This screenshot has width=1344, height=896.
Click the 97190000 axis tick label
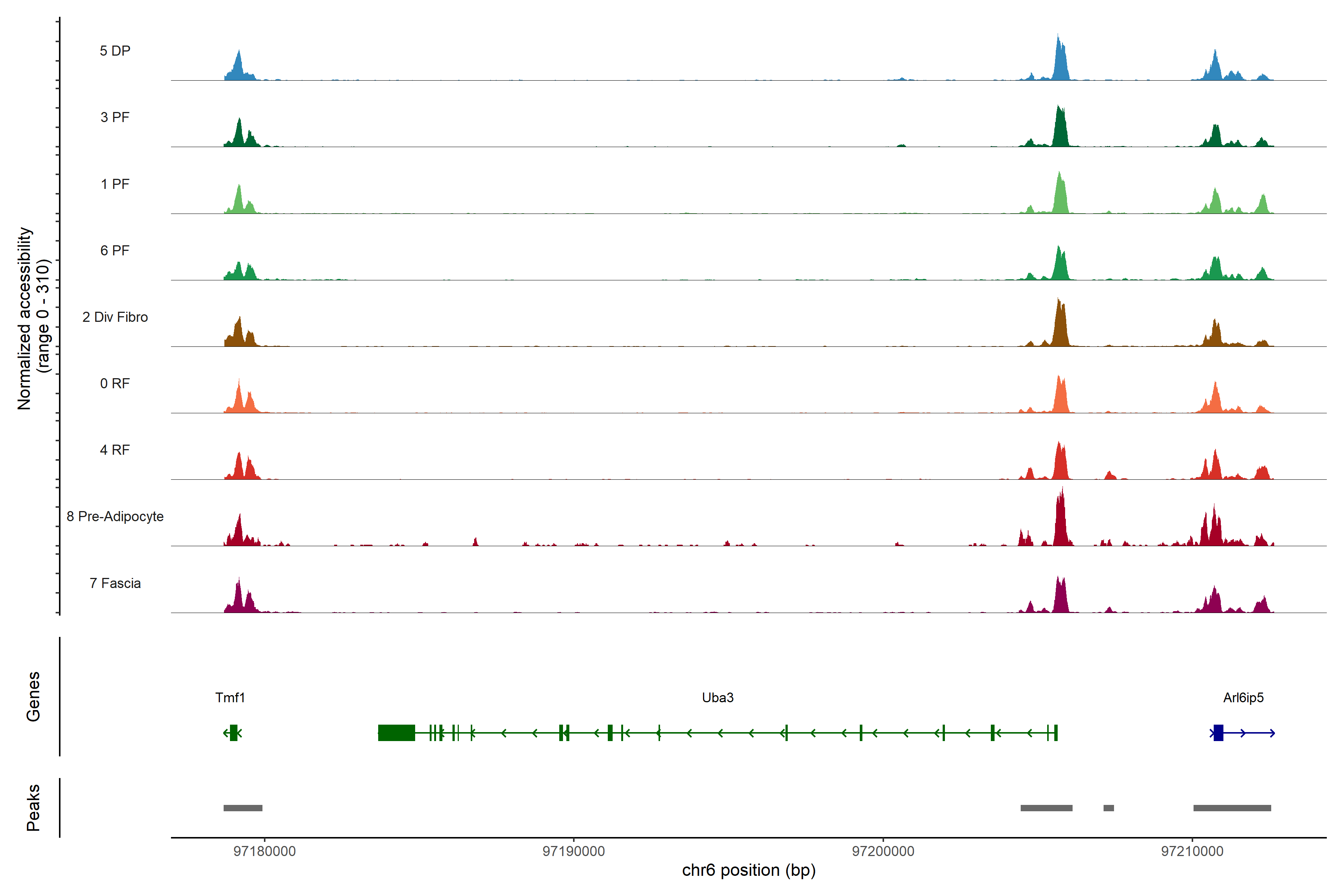[573, 852]
